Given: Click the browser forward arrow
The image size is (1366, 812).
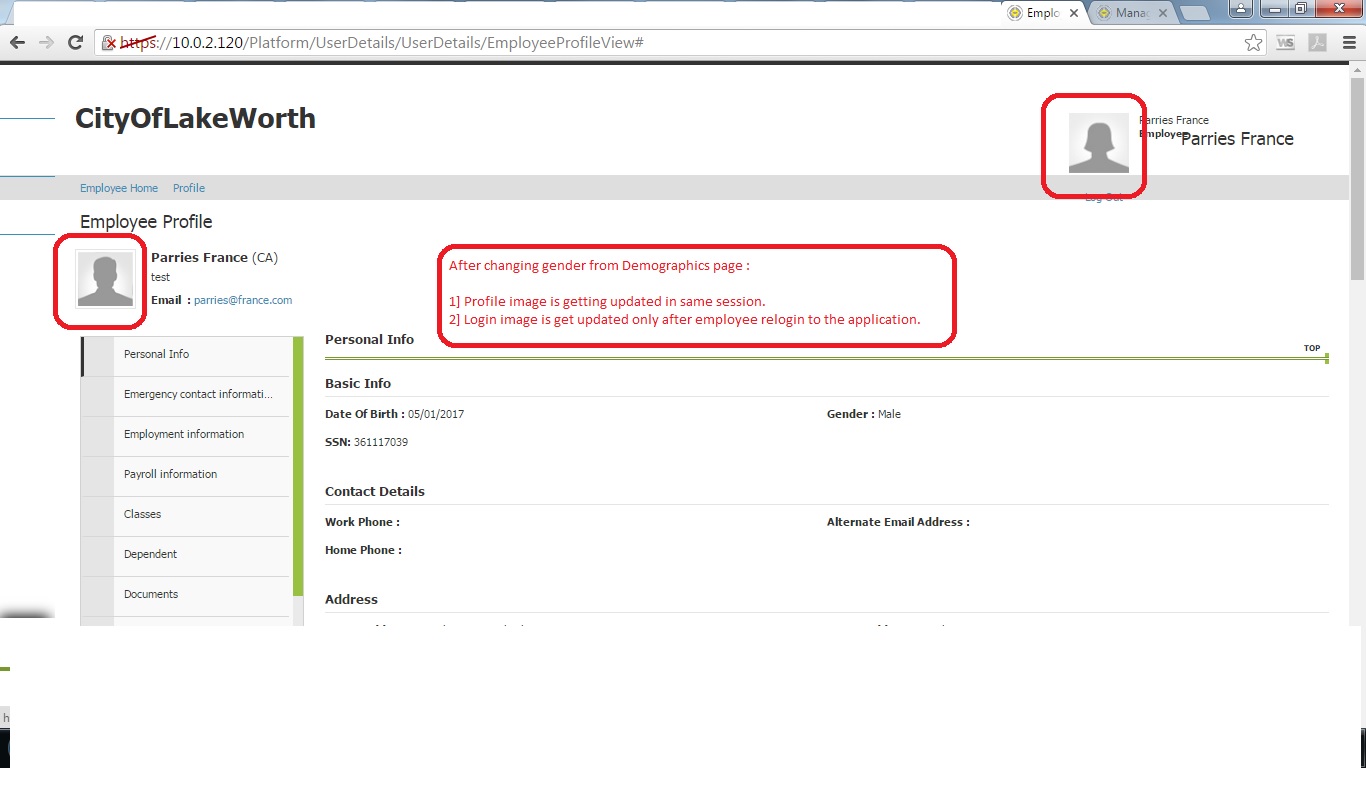Looking at the screenshot, I should [46, 42].
